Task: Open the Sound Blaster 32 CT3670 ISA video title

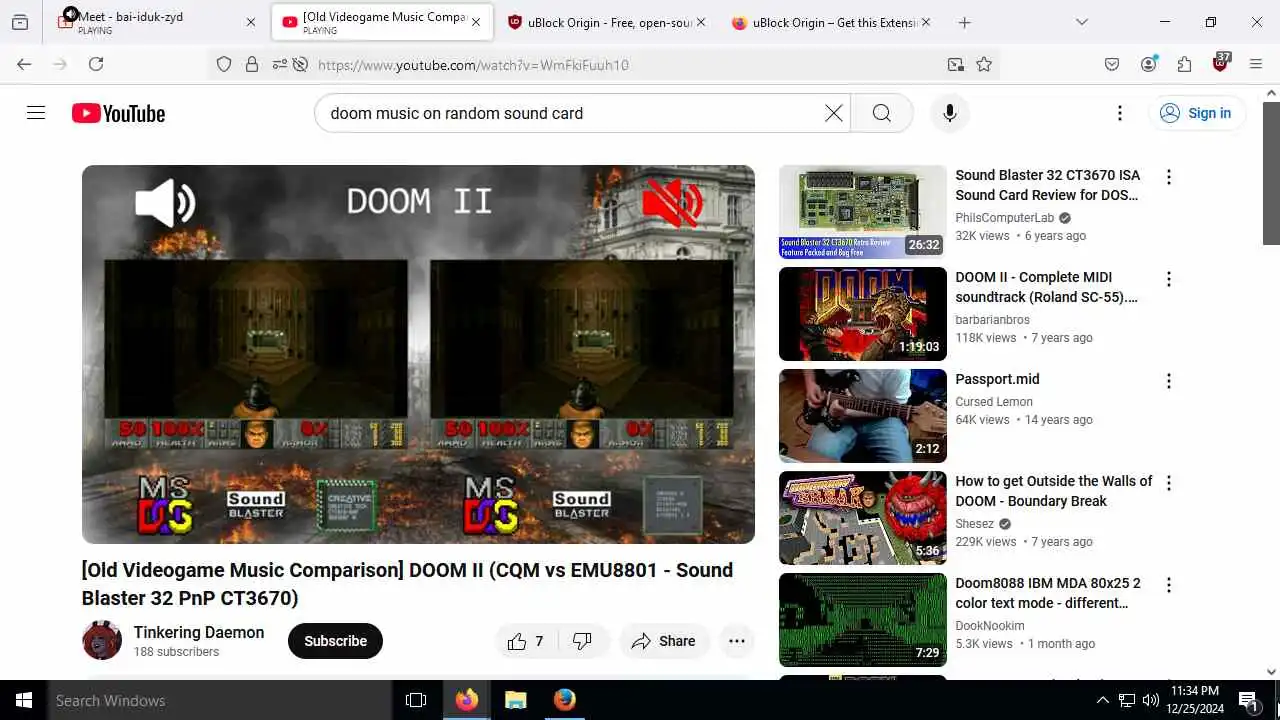Action: (x=1047, y=185)
